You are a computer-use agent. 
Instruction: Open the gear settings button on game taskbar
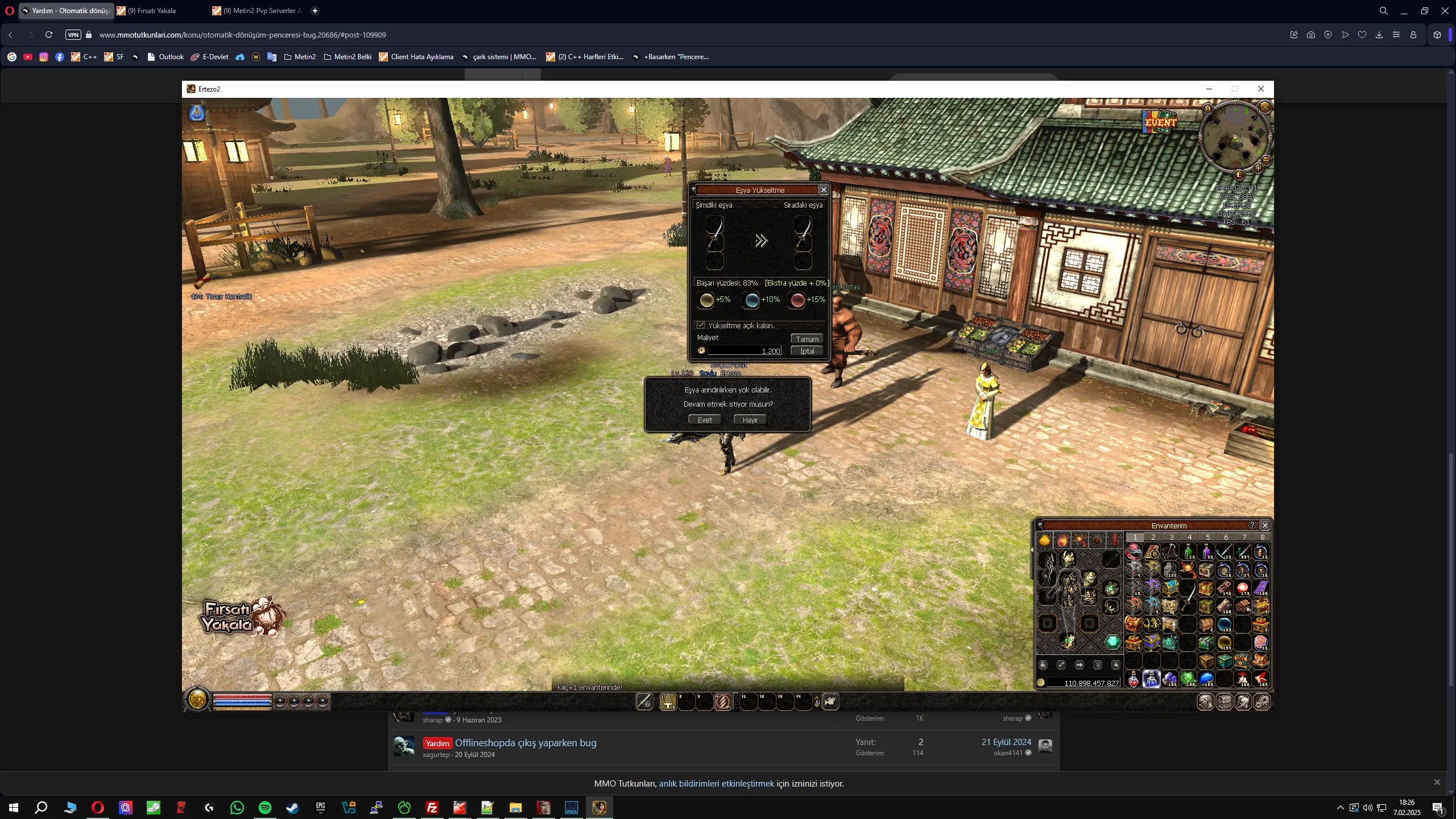[1262, 702]
